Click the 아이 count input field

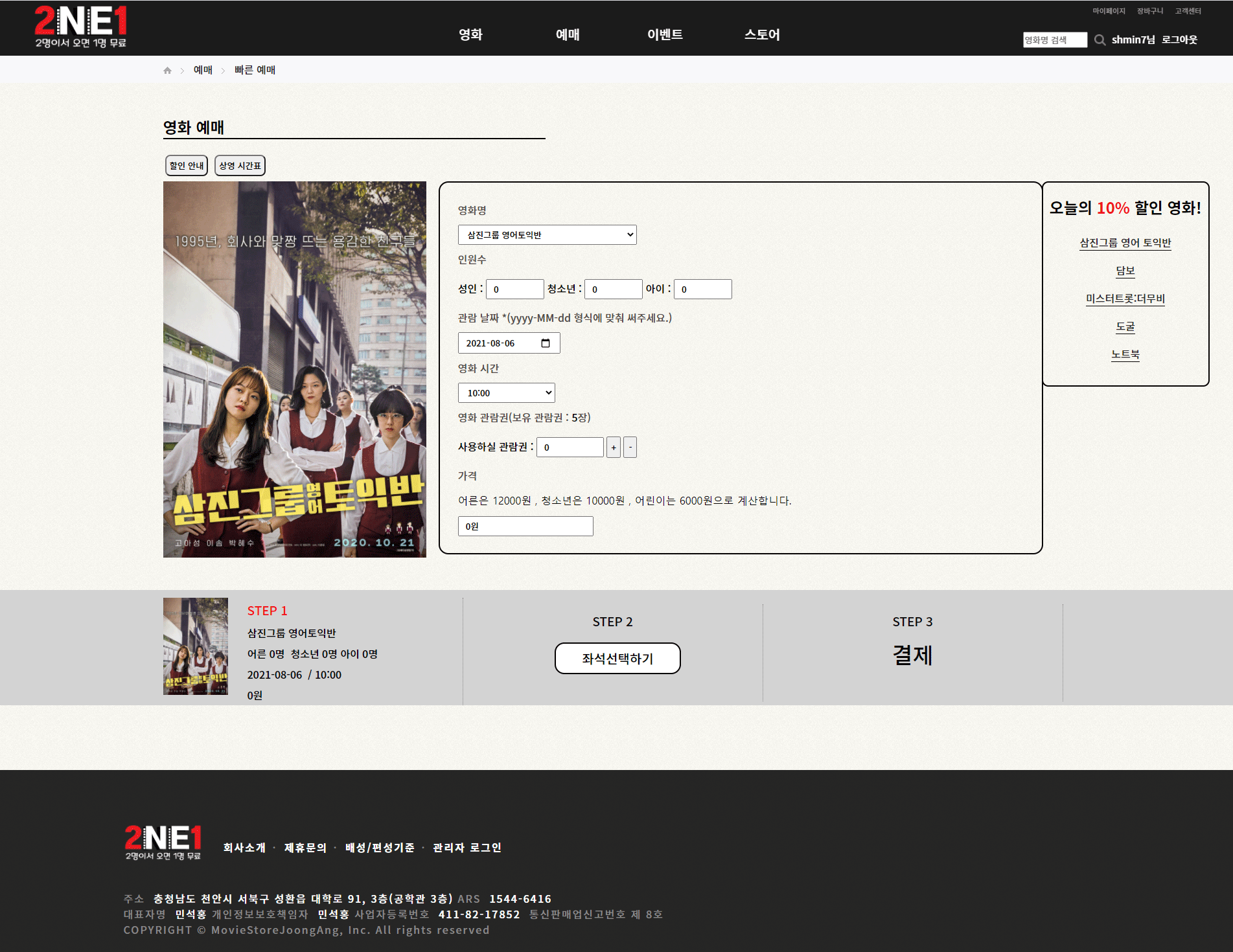[703, 289]
